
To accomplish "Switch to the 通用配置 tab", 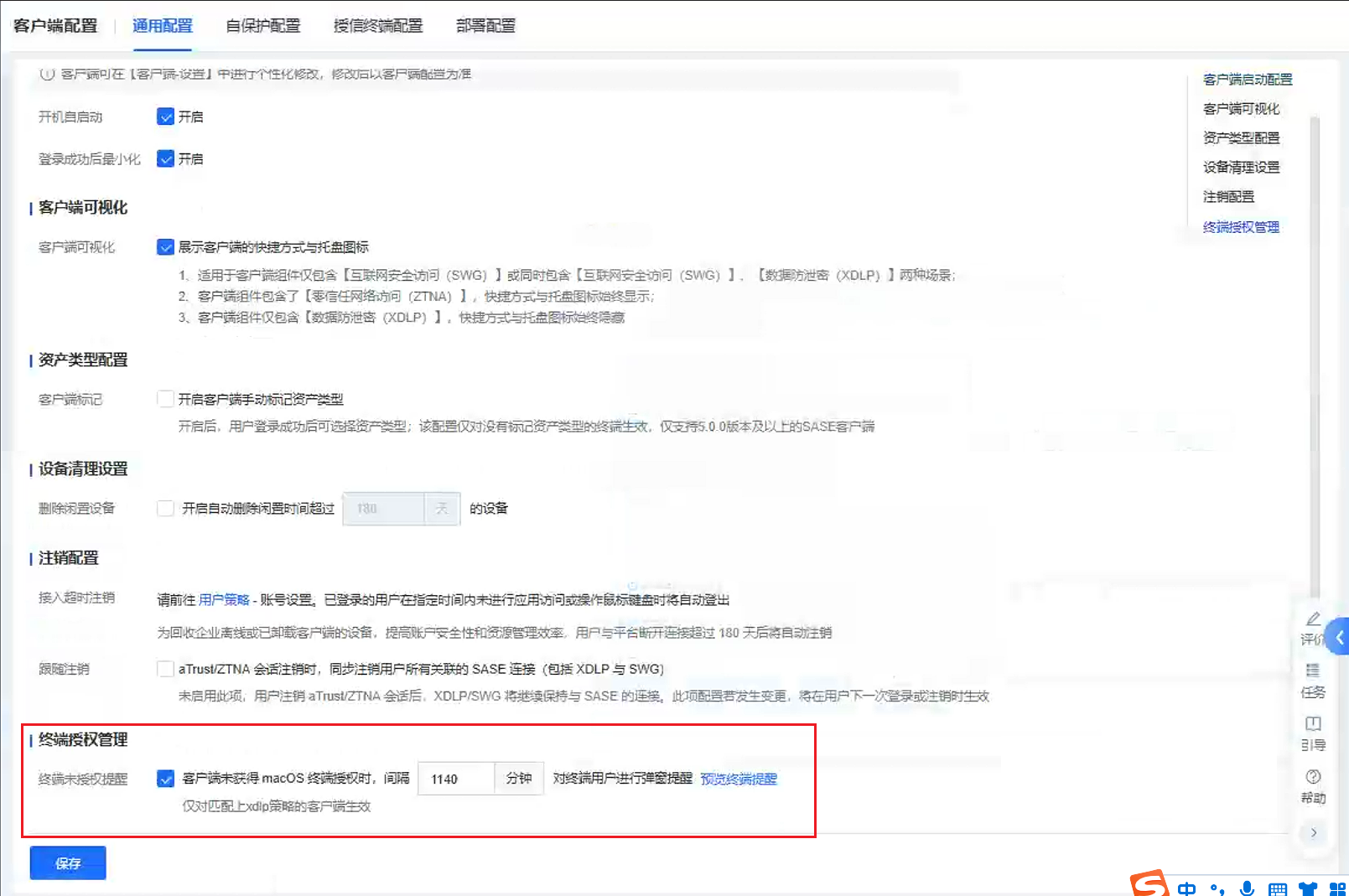I will click(163, 26).
